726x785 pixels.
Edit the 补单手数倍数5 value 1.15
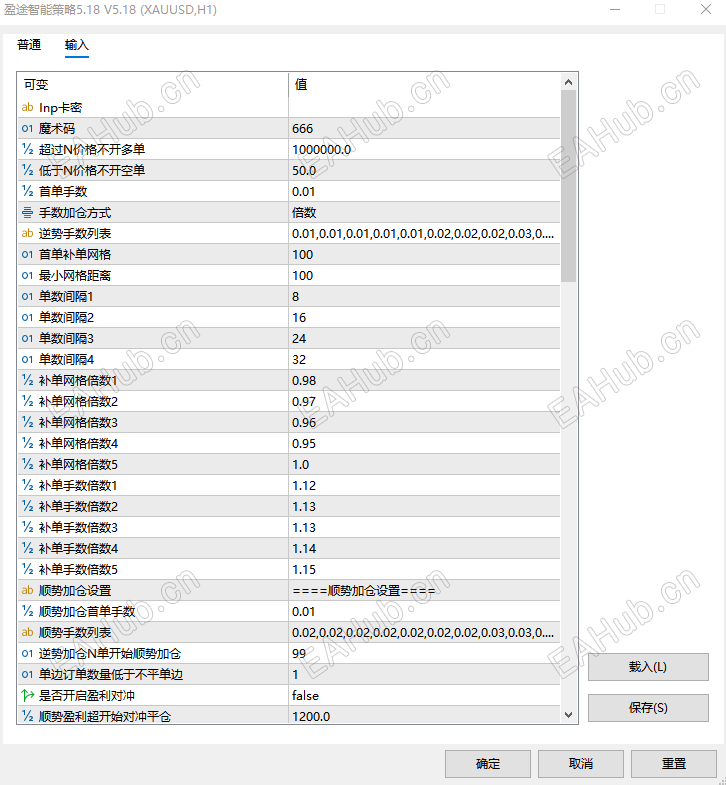[425, 570]
